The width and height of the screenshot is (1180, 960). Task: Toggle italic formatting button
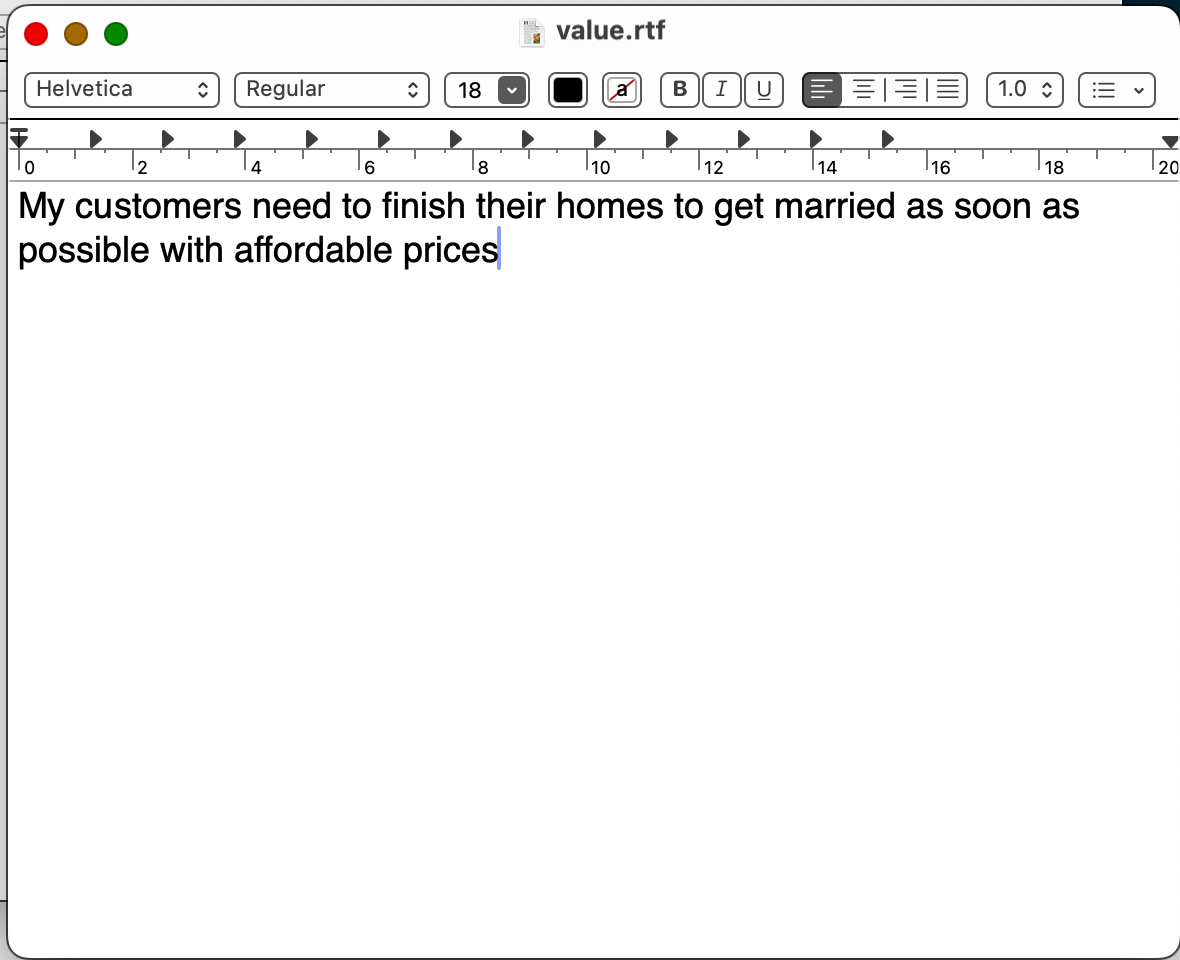(x=721, y=90)
